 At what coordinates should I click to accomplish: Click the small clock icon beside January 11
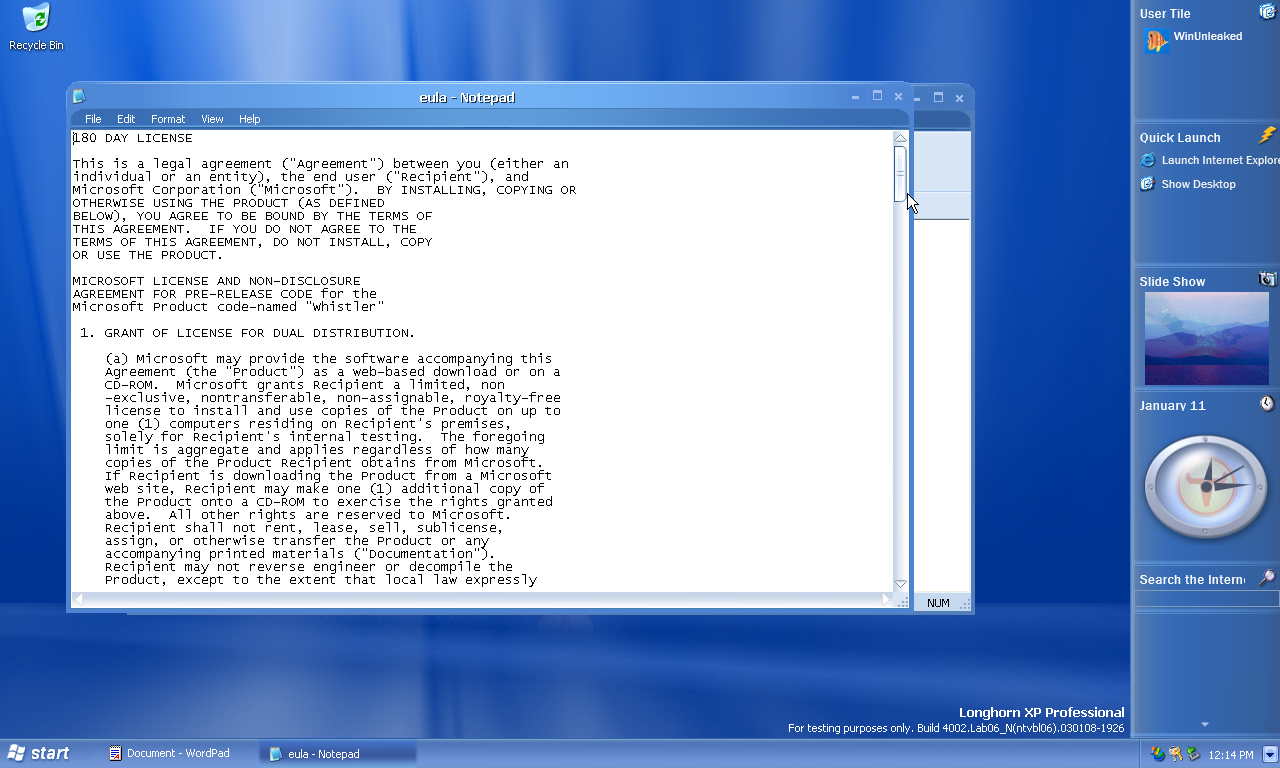point(1267,403)
